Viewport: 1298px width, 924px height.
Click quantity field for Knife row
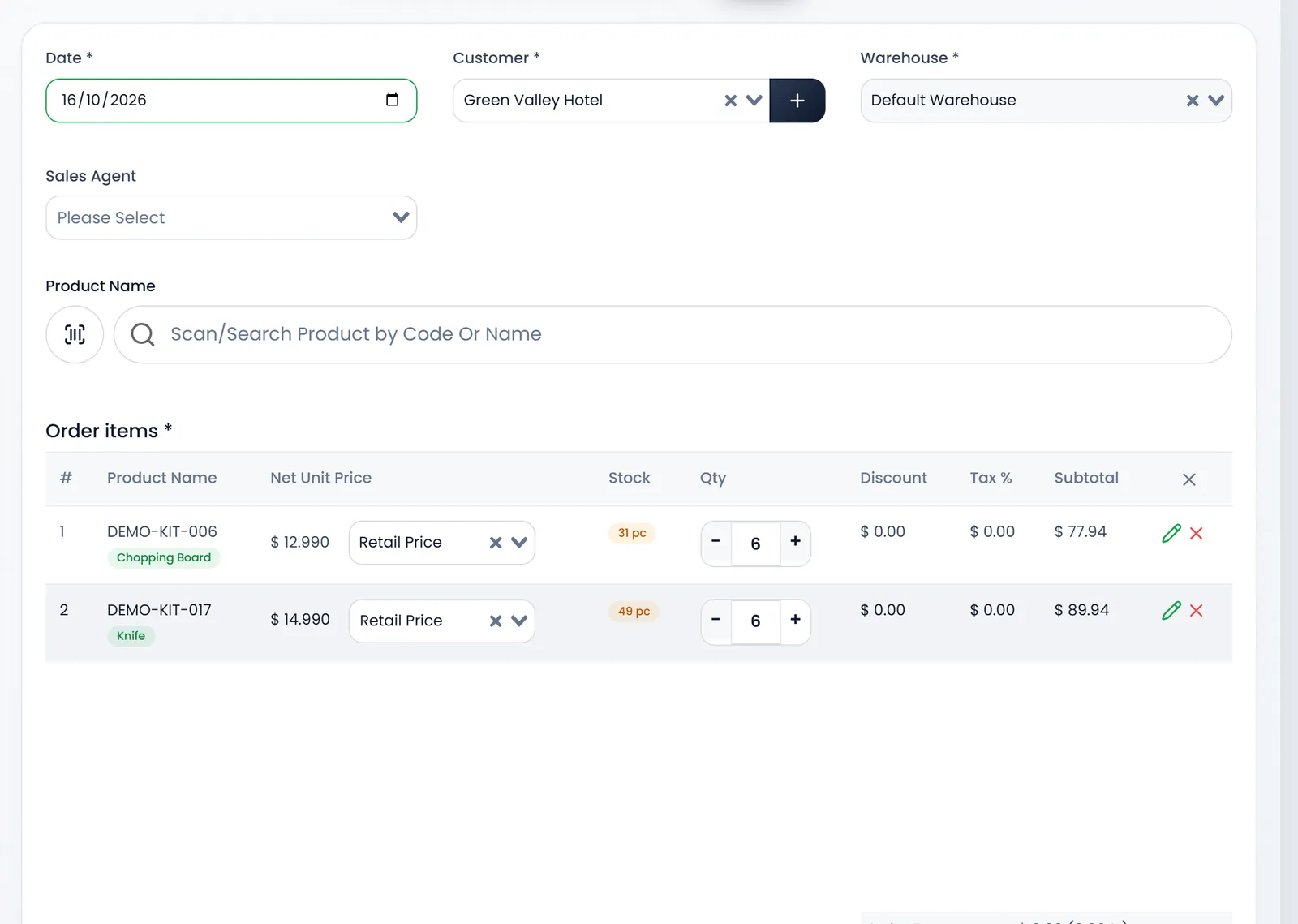tap(755, 621)
